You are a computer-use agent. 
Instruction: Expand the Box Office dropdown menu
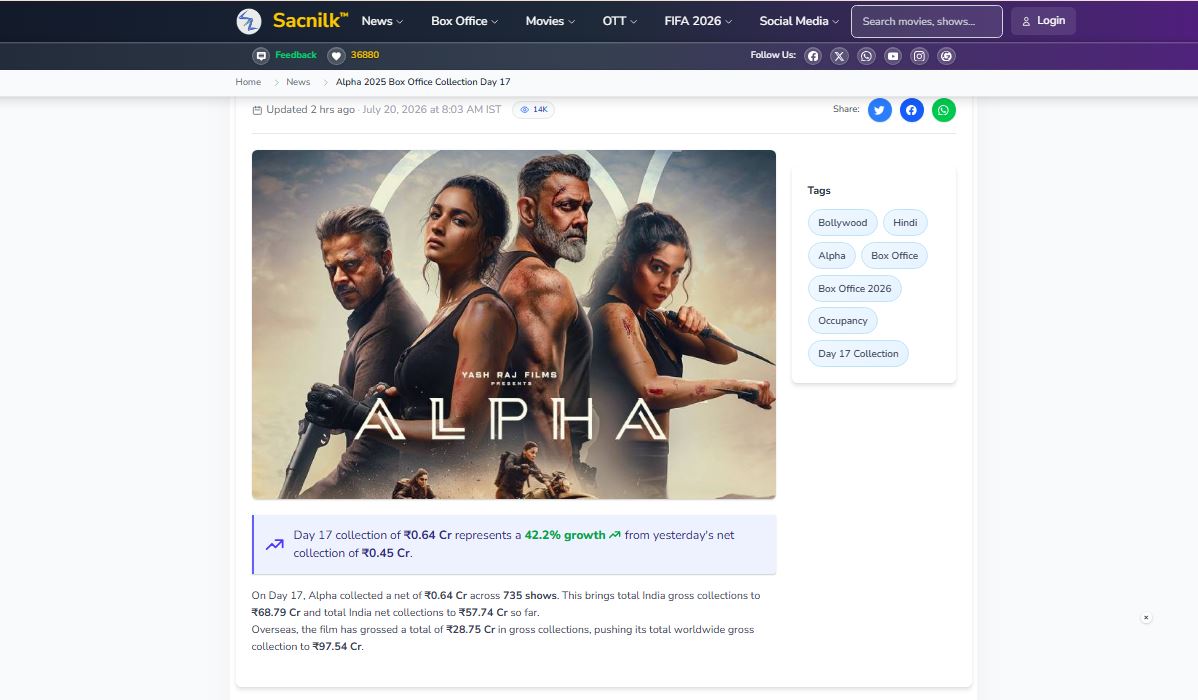coord(465,21)
